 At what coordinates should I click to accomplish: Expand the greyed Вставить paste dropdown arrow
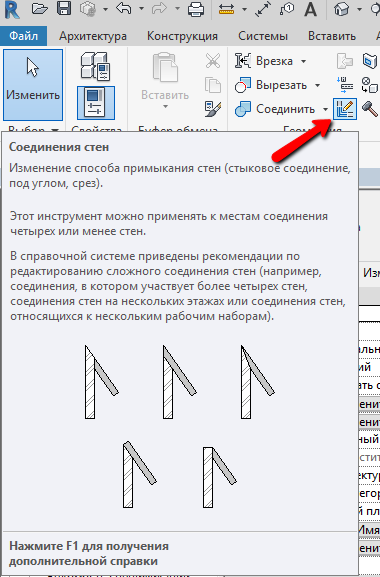click(165, 107)
